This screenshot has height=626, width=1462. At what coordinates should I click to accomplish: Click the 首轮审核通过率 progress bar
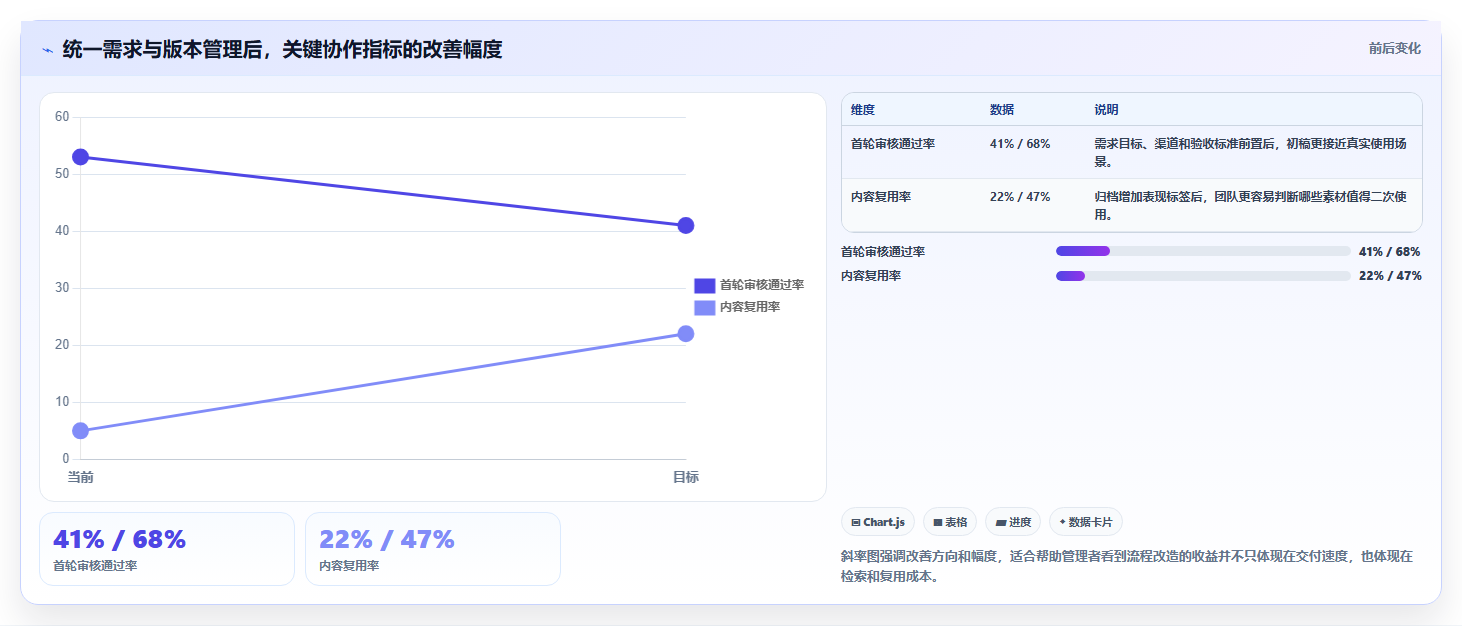1203,251
